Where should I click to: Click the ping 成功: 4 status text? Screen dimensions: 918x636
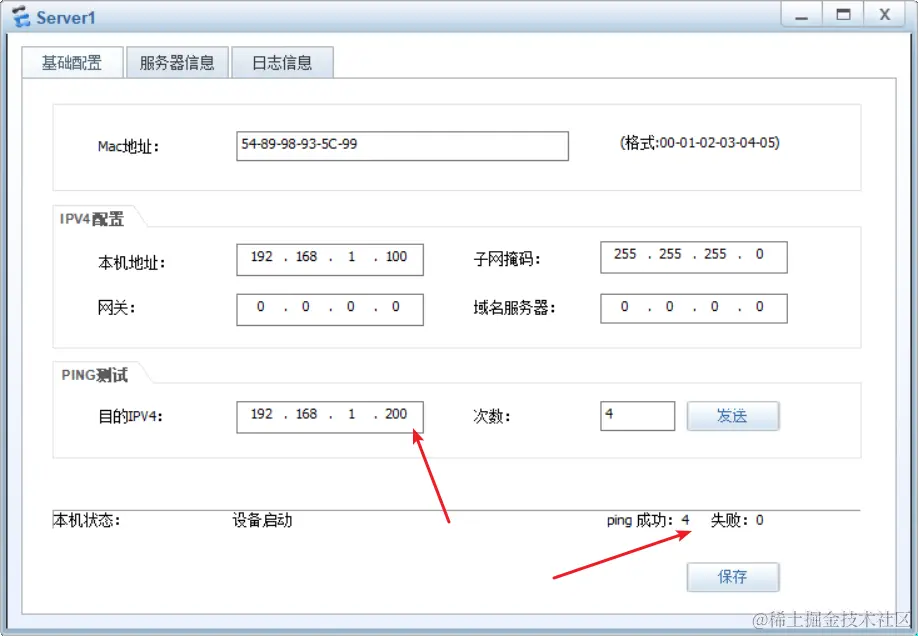648,520
